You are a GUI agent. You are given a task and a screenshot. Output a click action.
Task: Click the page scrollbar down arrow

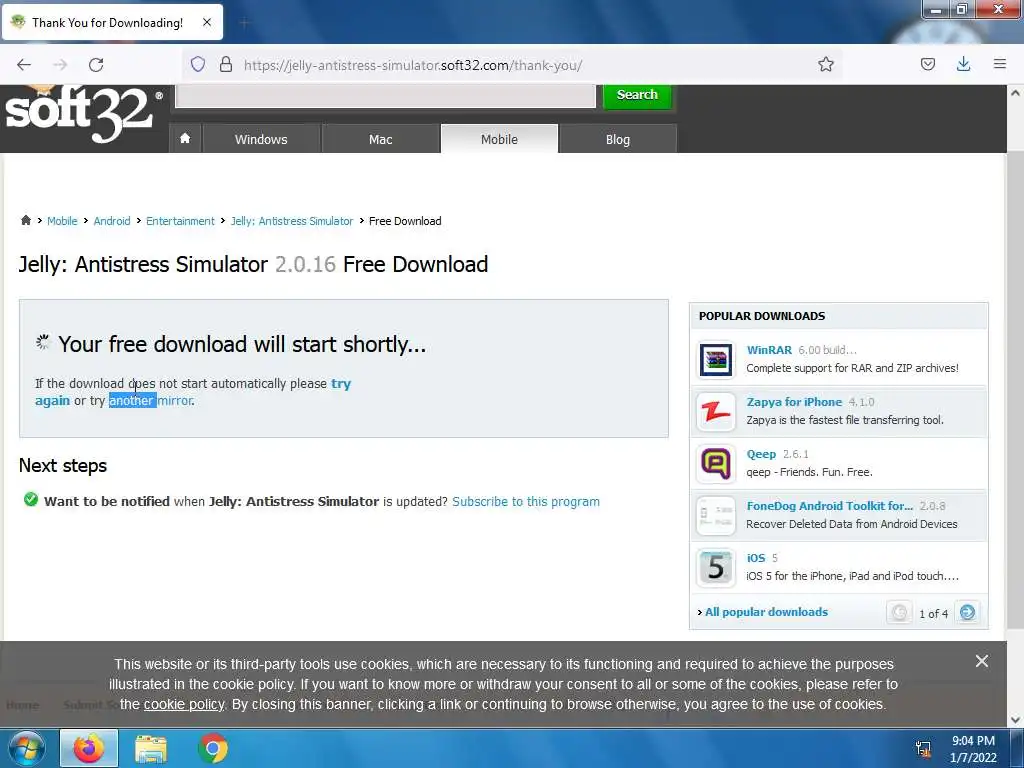[1015, 720]
